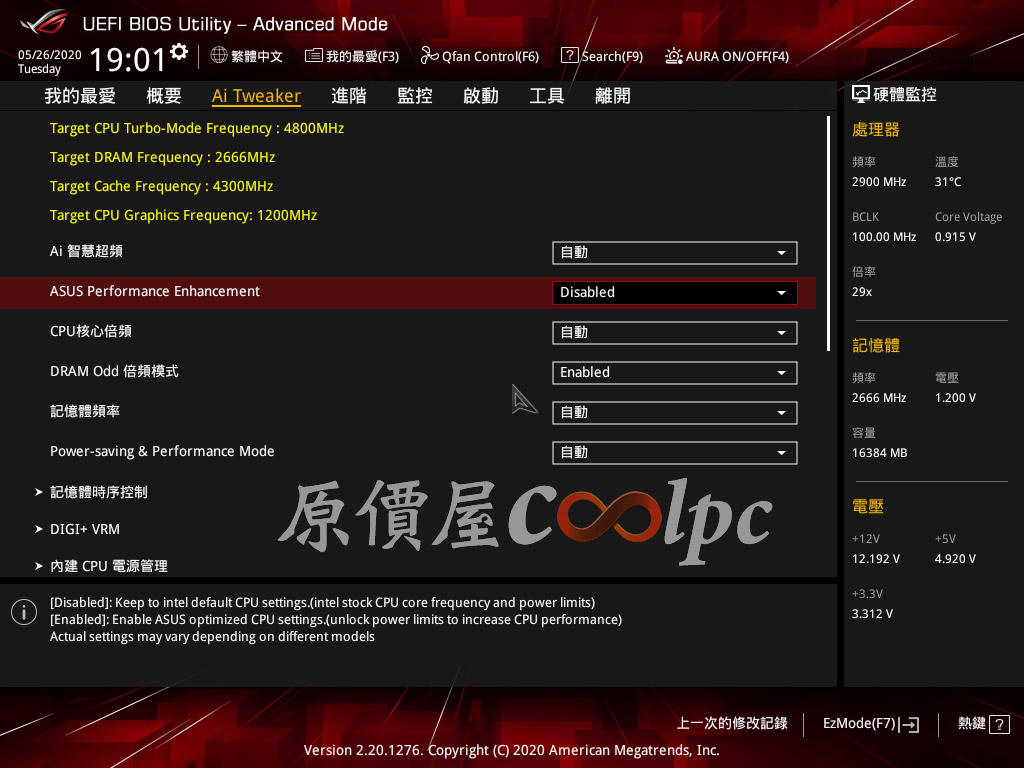Click Target CPU Turbo-Mode Frequency text
Image resolution: width=1024 pixels, height=768 pixels.
(197, 129)
